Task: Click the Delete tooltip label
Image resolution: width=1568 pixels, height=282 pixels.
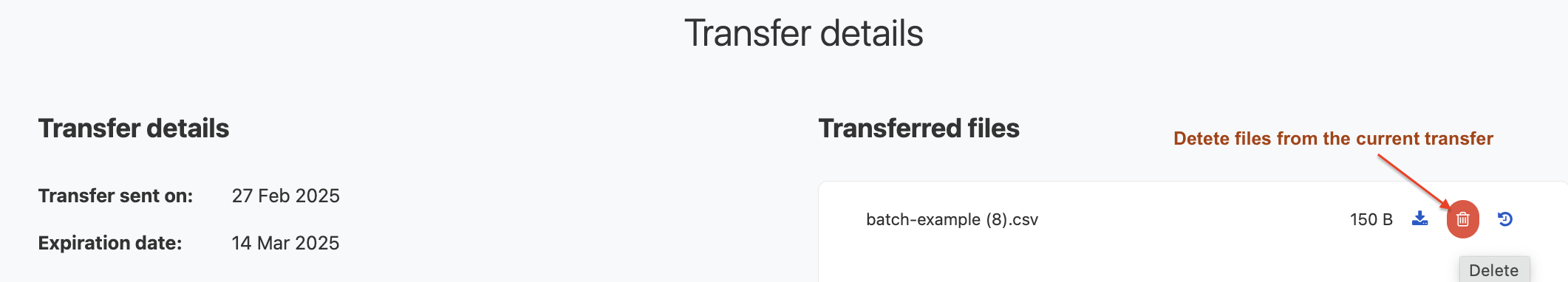Action: [1494, 269]
